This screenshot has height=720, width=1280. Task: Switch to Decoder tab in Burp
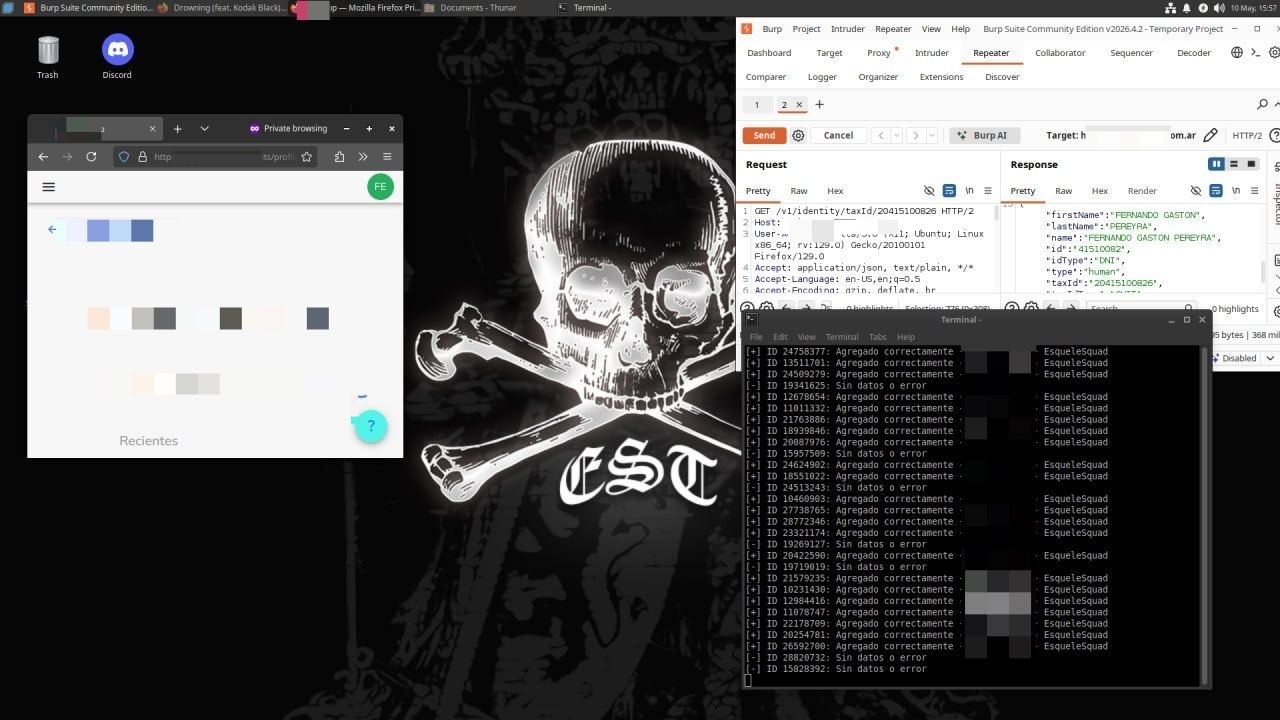[x=1193, y=53]
